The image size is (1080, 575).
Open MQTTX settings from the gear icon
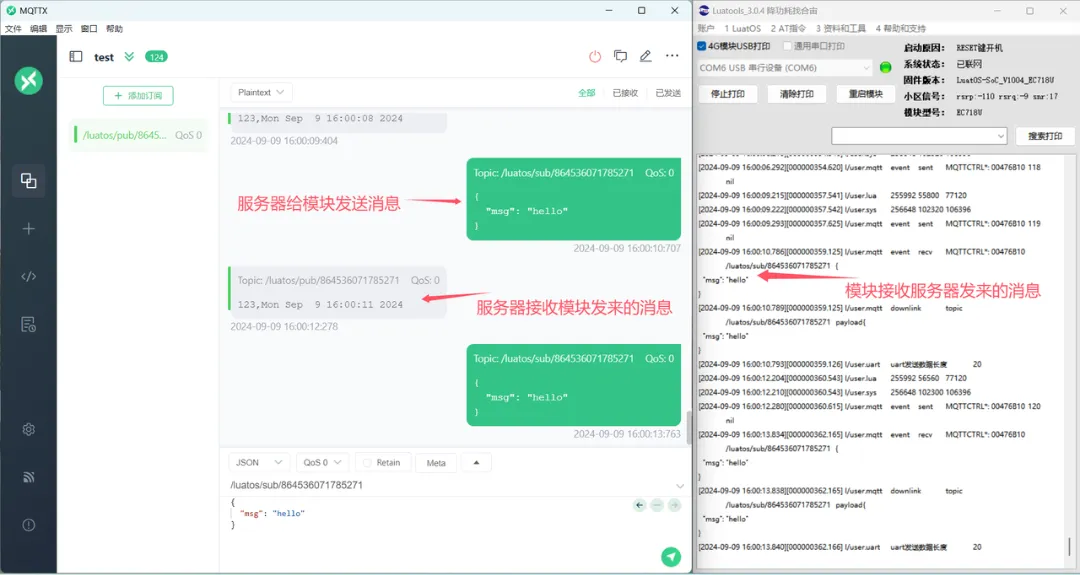(28, 429)
